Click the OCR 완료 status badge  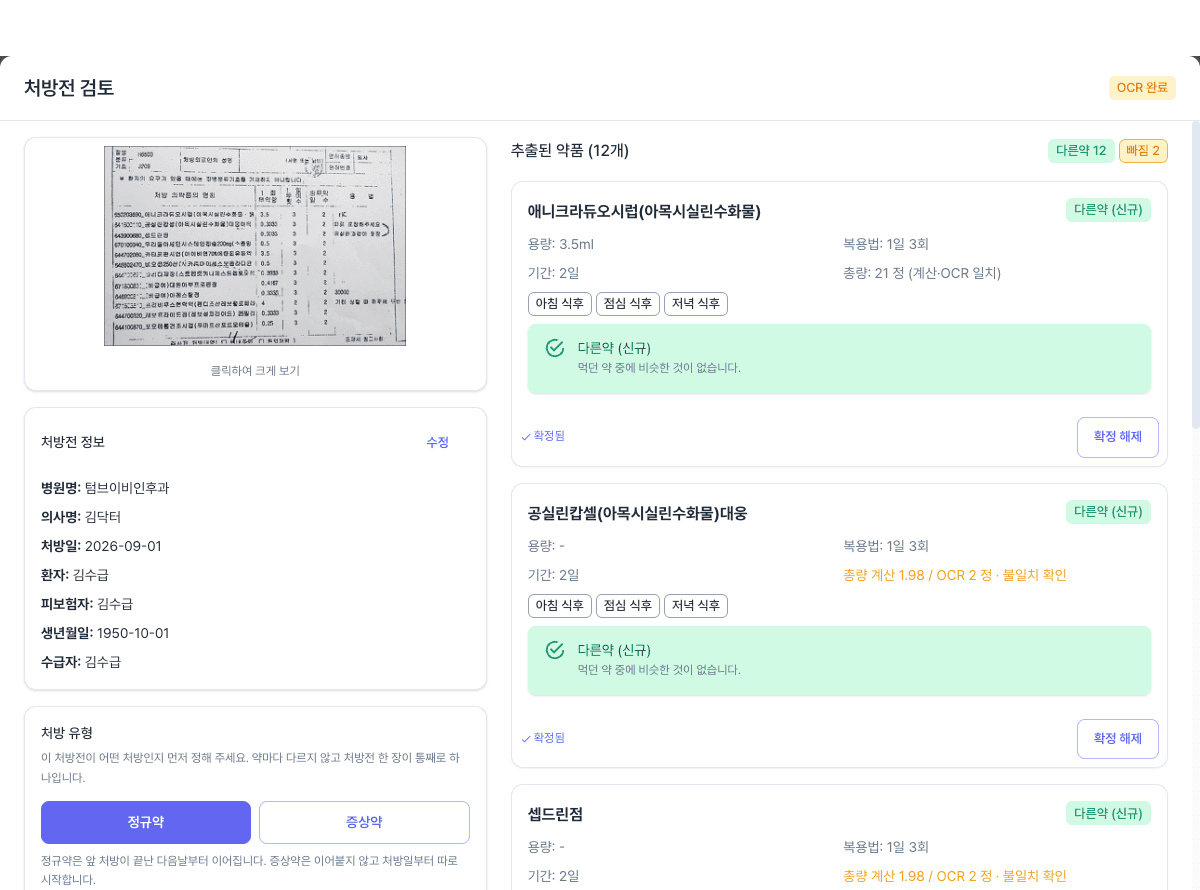1142,88
